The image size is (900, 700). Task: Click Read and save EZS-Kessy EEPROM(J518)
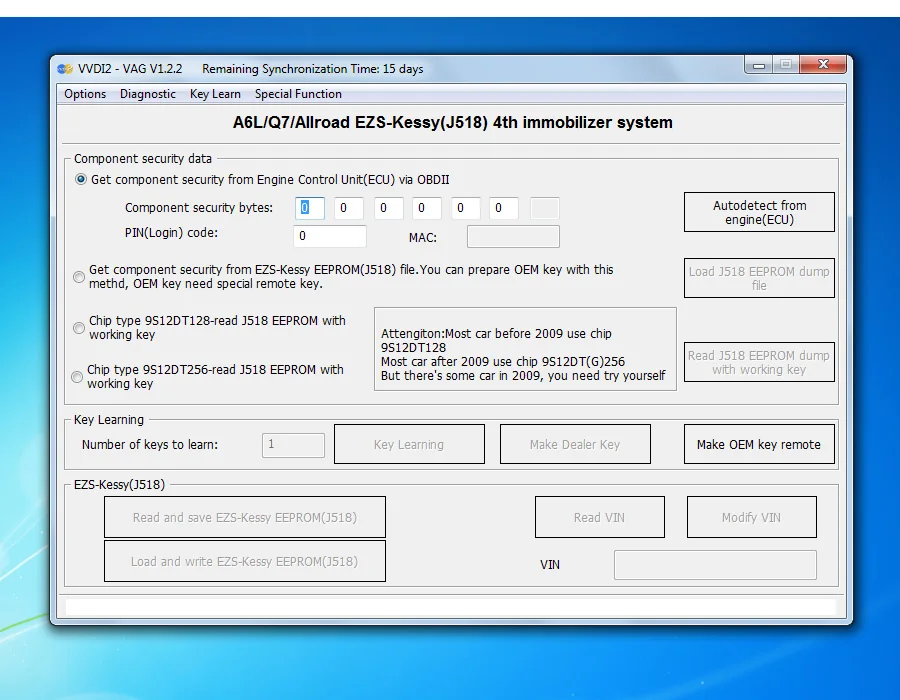(245, 518)
